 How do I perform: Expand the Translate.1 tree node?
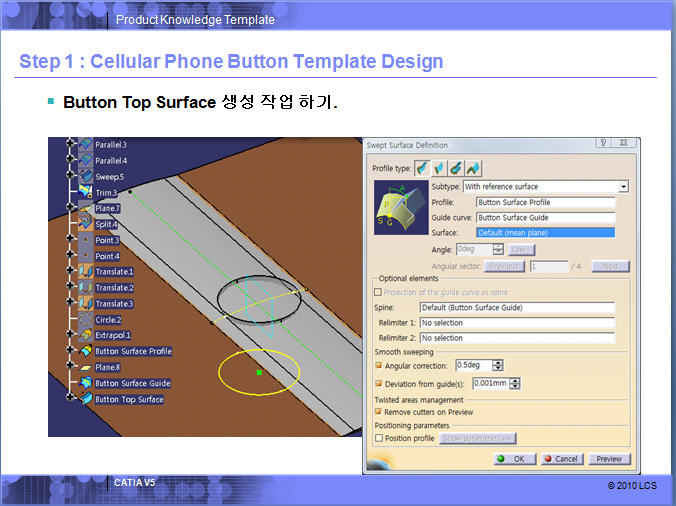pyautogui.click(x=72, y=272)
